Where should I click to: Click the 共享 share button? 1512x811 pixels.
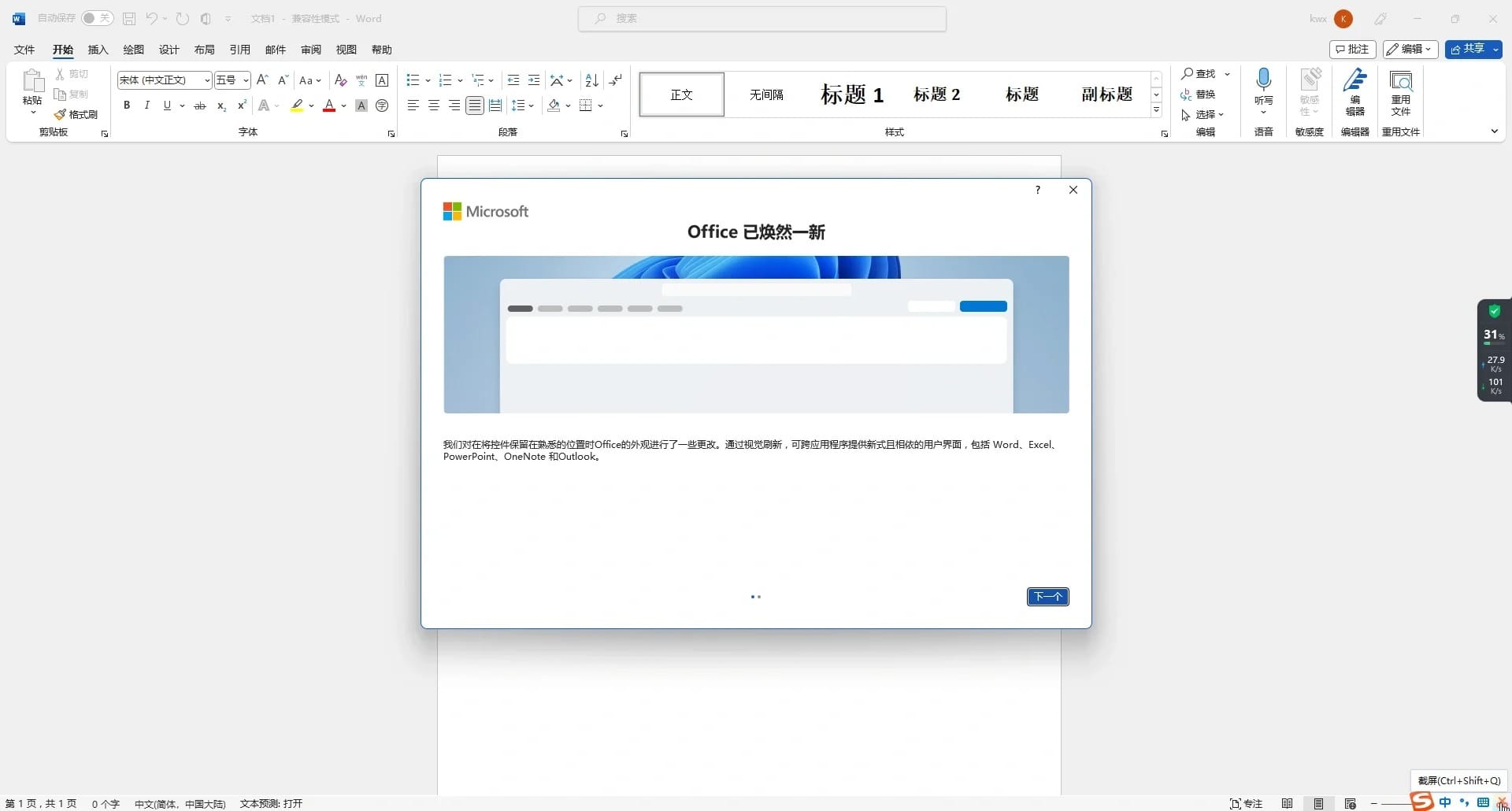point(1473,50)
